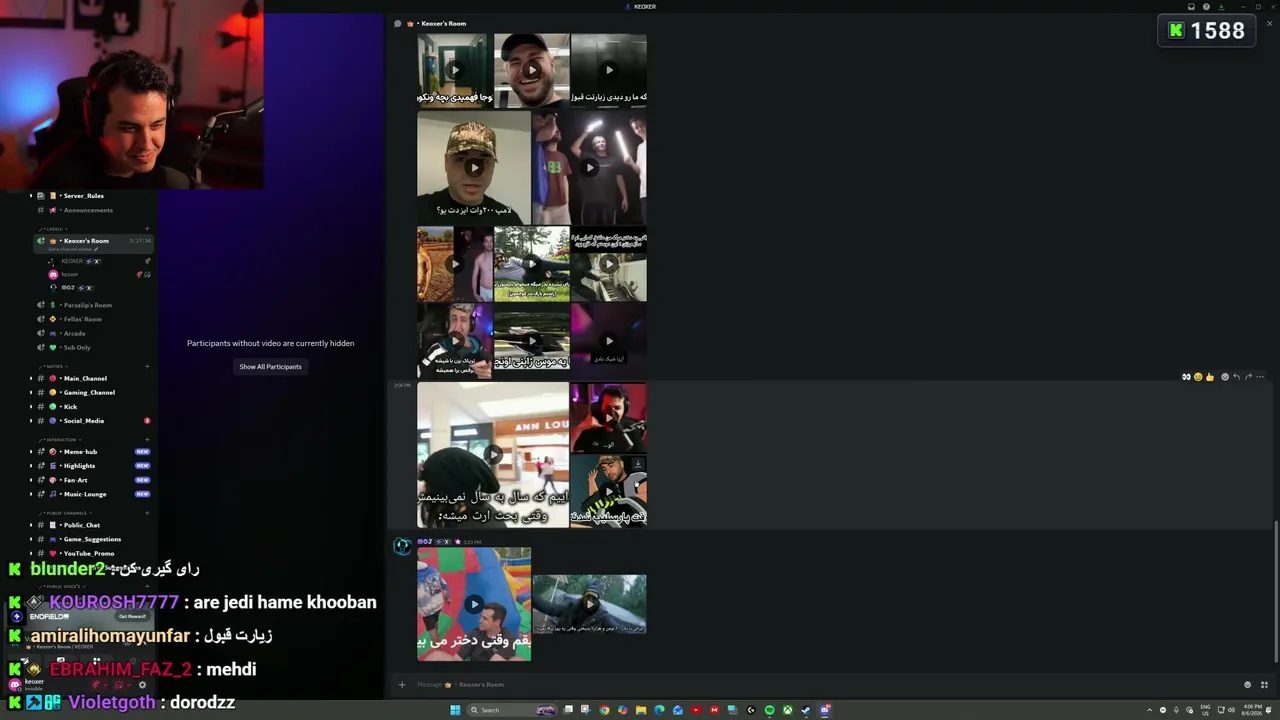The image size is (1280, 720).
Task: Add channel to NOTIFS category
Action: click(x=147, y=366)
